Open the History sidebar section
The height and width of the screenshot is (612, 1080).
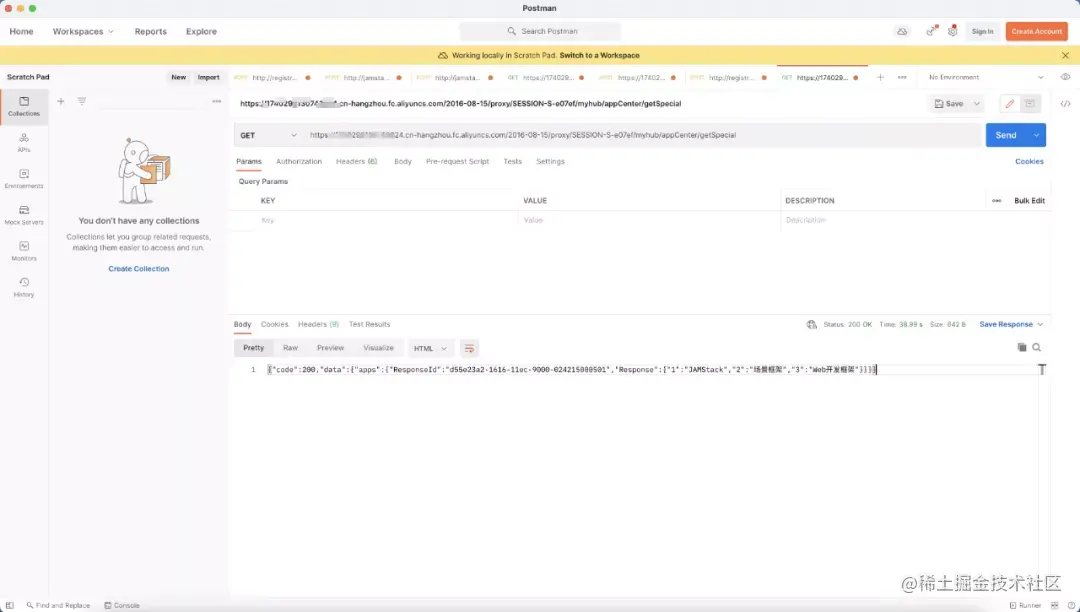point(24,287)
